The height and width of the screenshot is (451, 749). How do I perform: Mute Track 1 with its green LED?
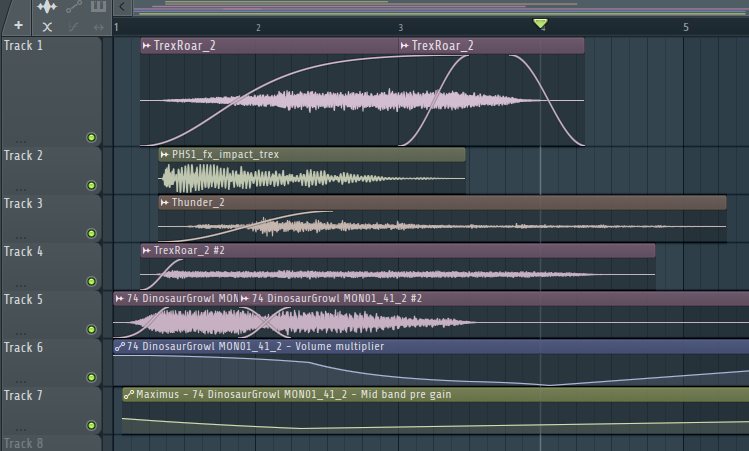click(91, 138)
